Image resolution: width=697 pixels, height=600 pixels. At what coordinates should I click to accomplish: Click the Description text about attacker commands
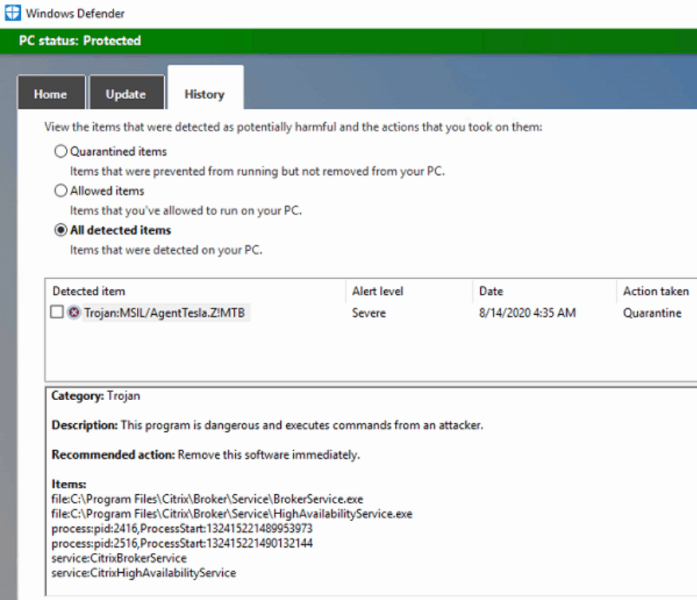pyautogui.click(x=267, y=425)
